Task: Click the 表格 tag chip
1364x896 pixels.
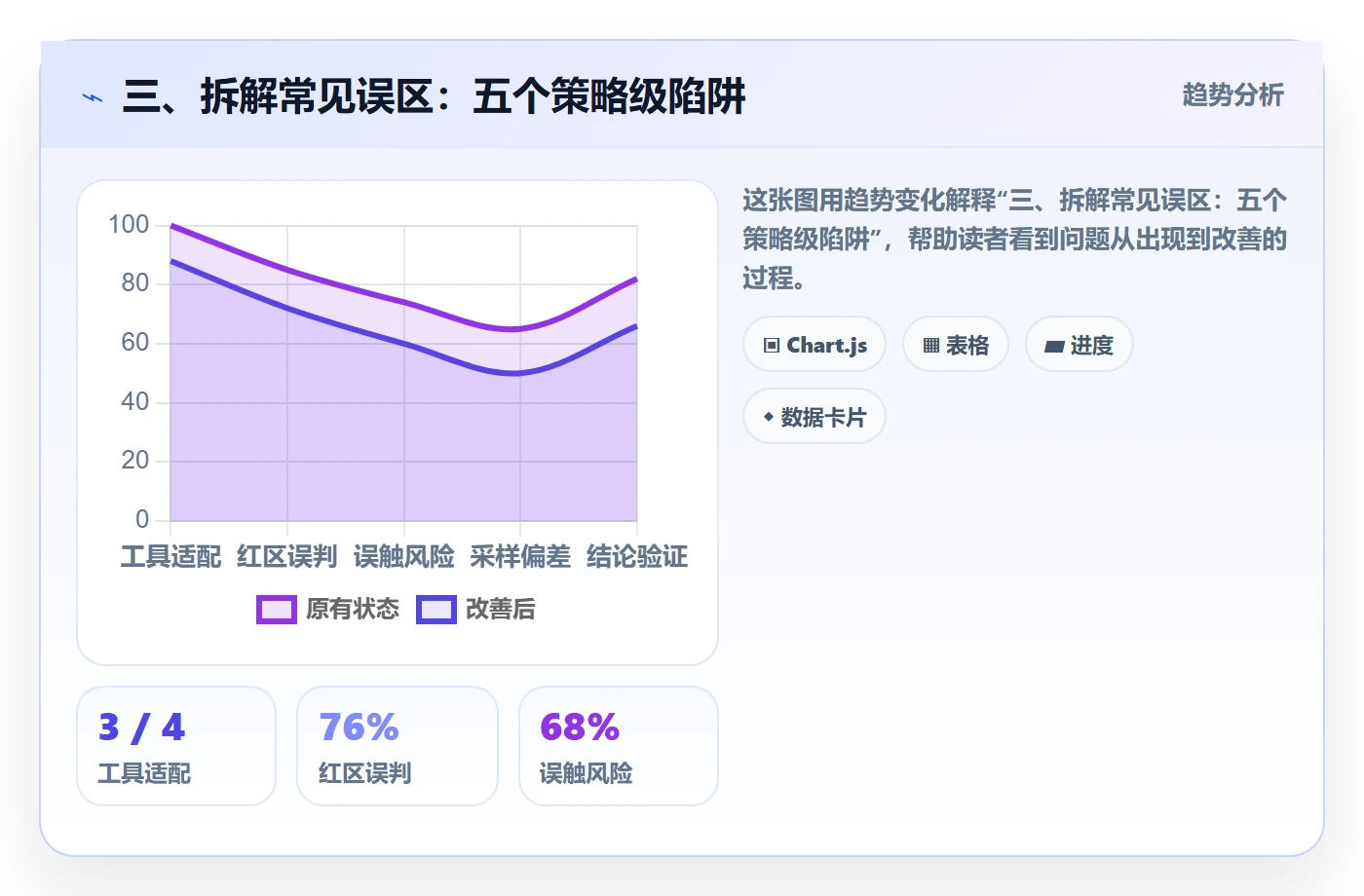Action: [x=956, y=345]
